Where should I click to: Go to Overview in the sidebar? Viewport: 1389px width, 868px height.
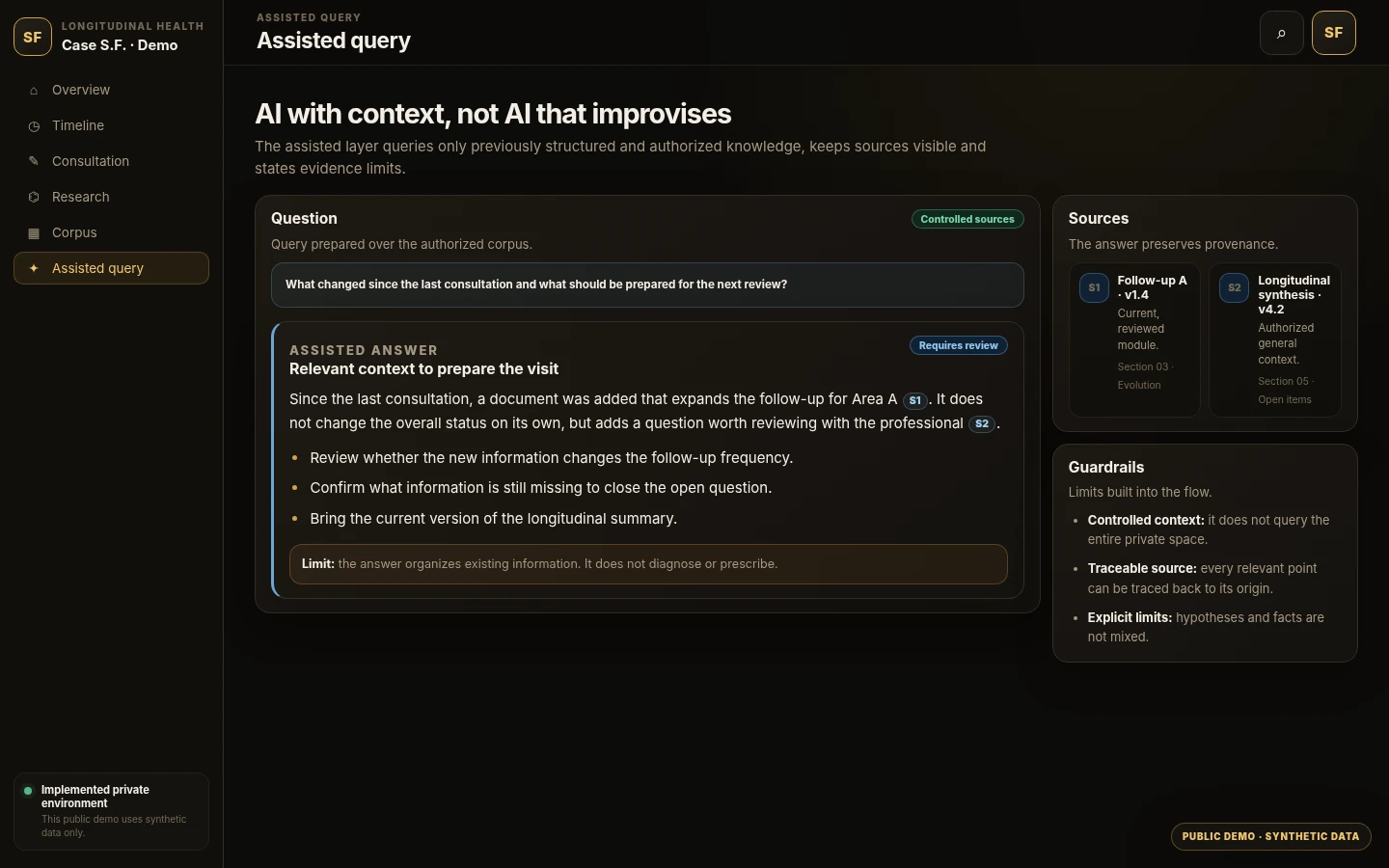111,90
